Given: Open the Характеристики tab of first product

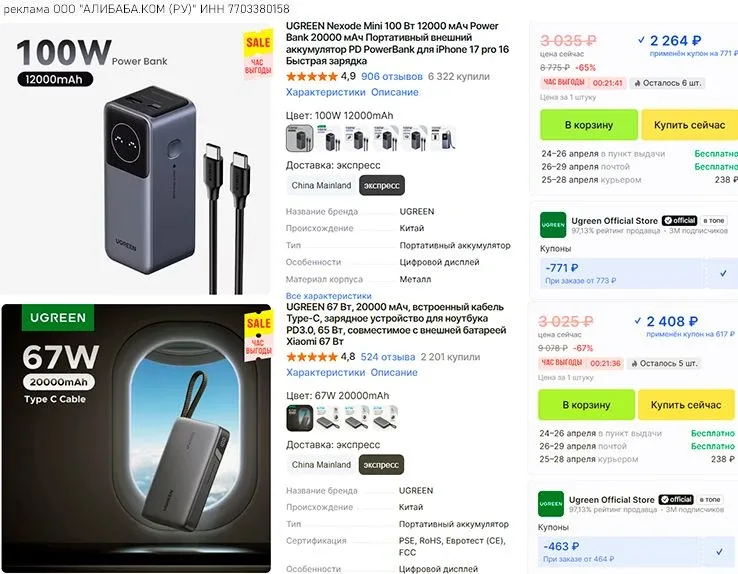Looking at the screenshot, I should click(x=326, y=92).
